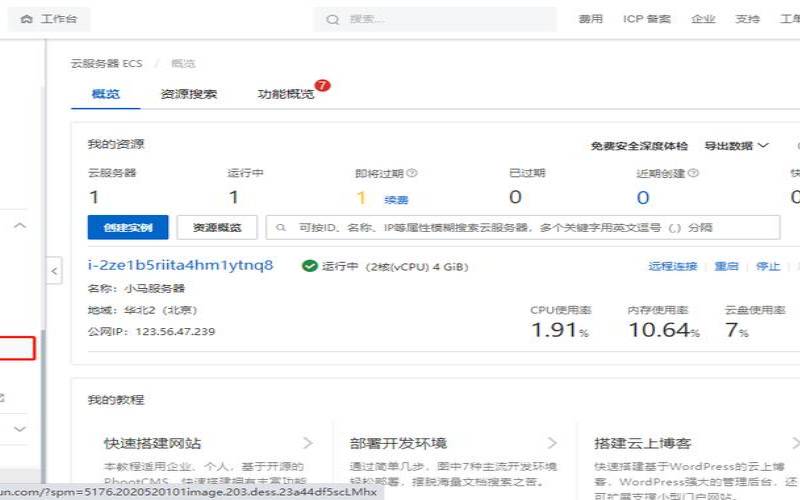The width and height of the screenshot is (800, 500).
Task: Open instance i-2ze1b5riita4hm1ytnq8
Action: (181, 265)
